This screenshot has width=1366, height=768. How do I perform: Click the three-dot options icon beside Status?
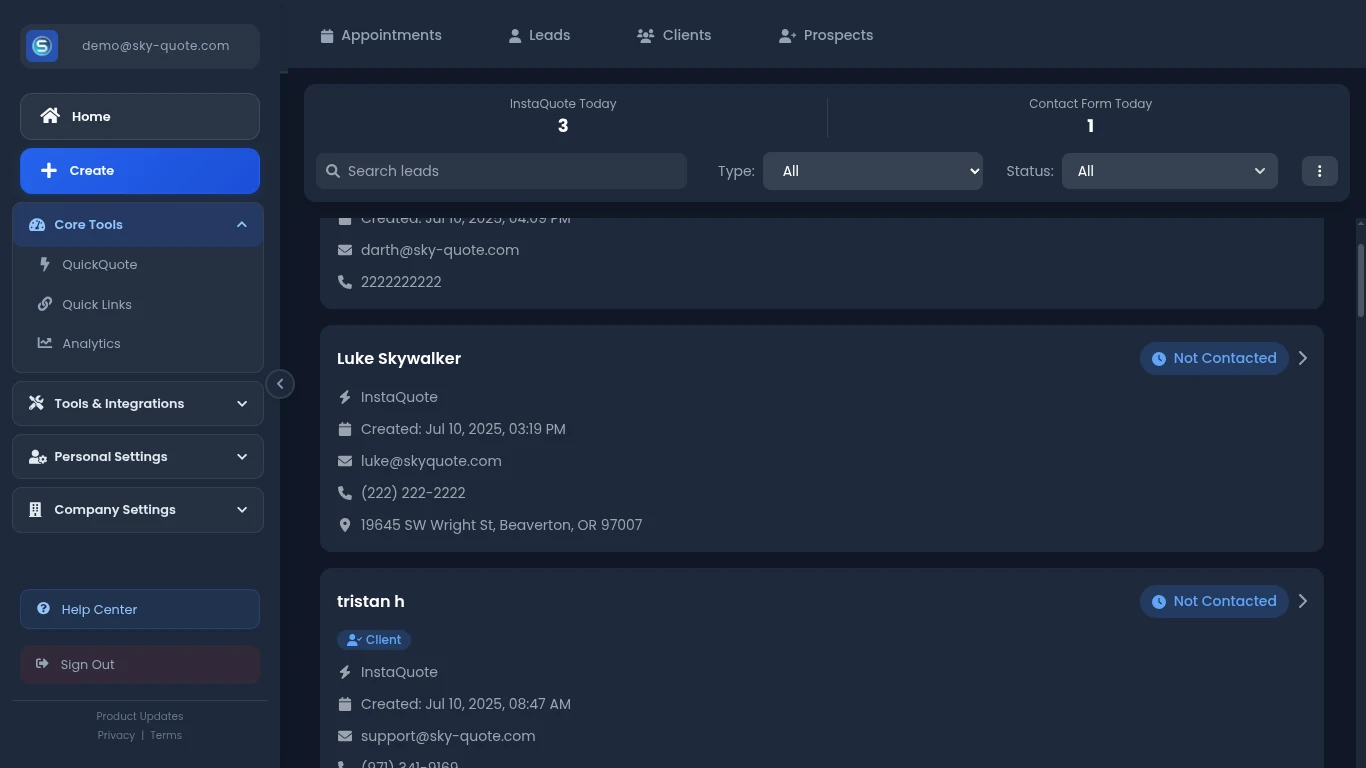pos(1319,170)
